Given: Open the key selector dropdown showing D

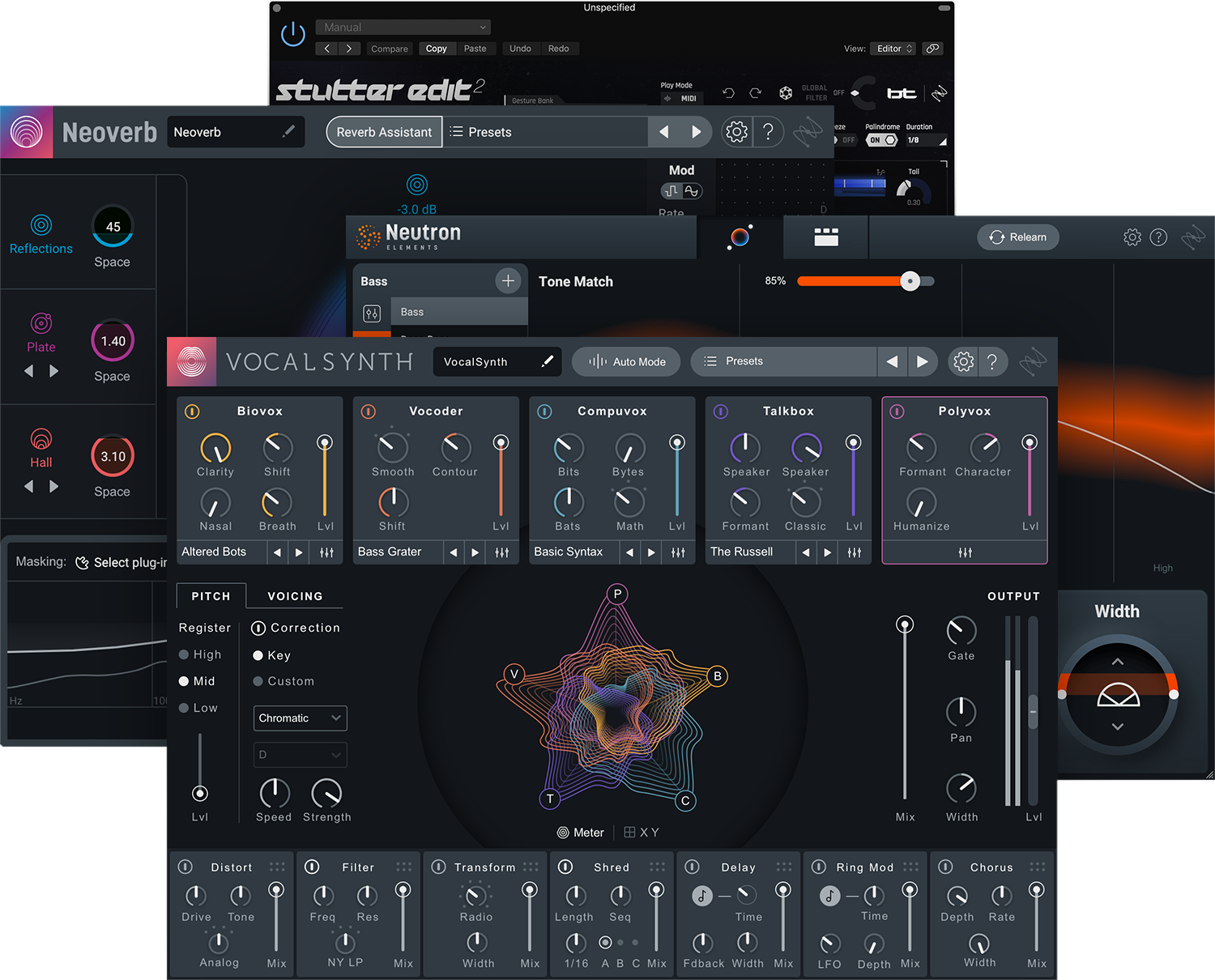Looking at the screenshot, I should tap(300, 754).
